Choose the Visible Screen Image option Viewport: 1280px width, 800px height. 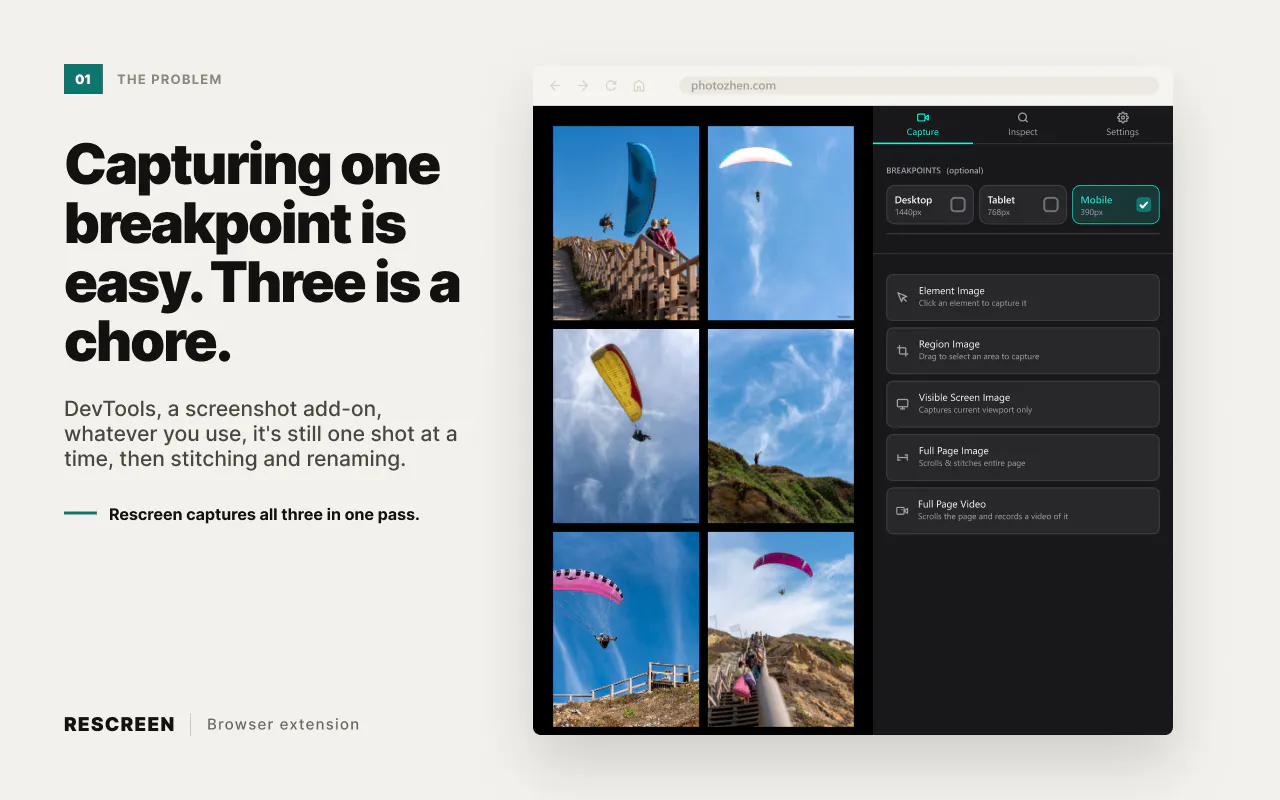coord(1023,404)
